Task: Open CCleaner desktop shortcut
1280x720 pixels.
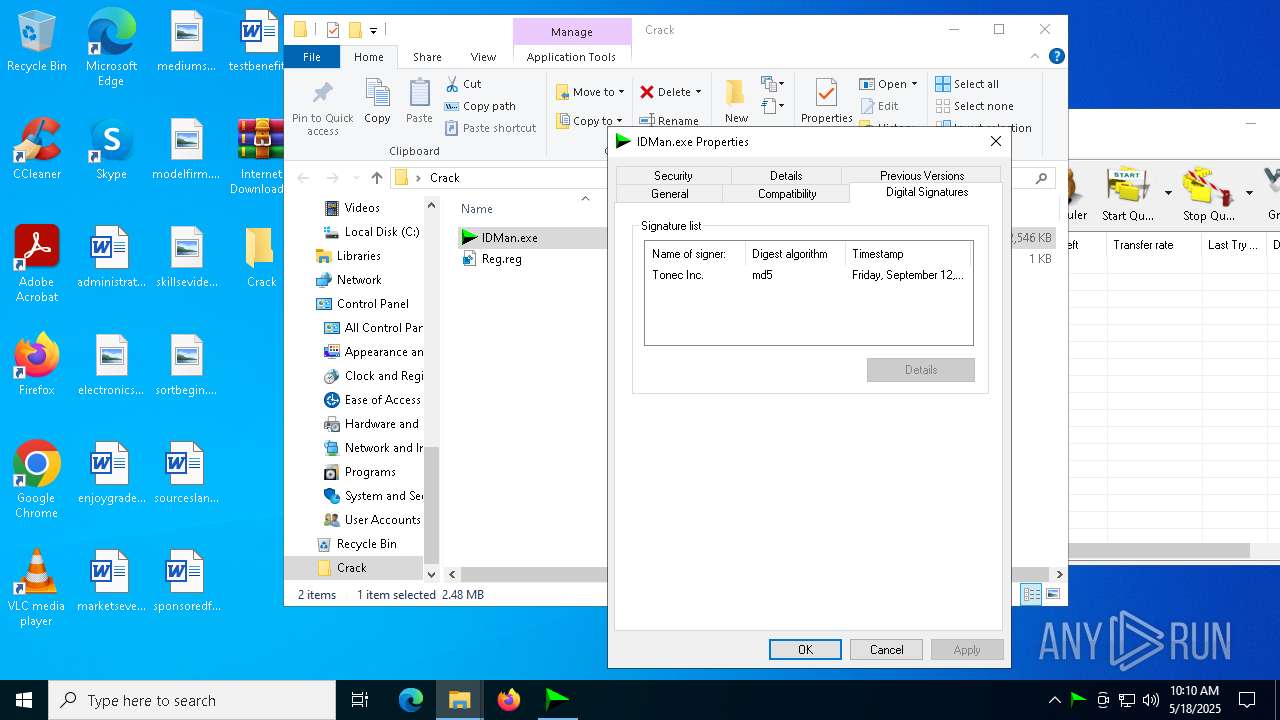Action: 37,150
